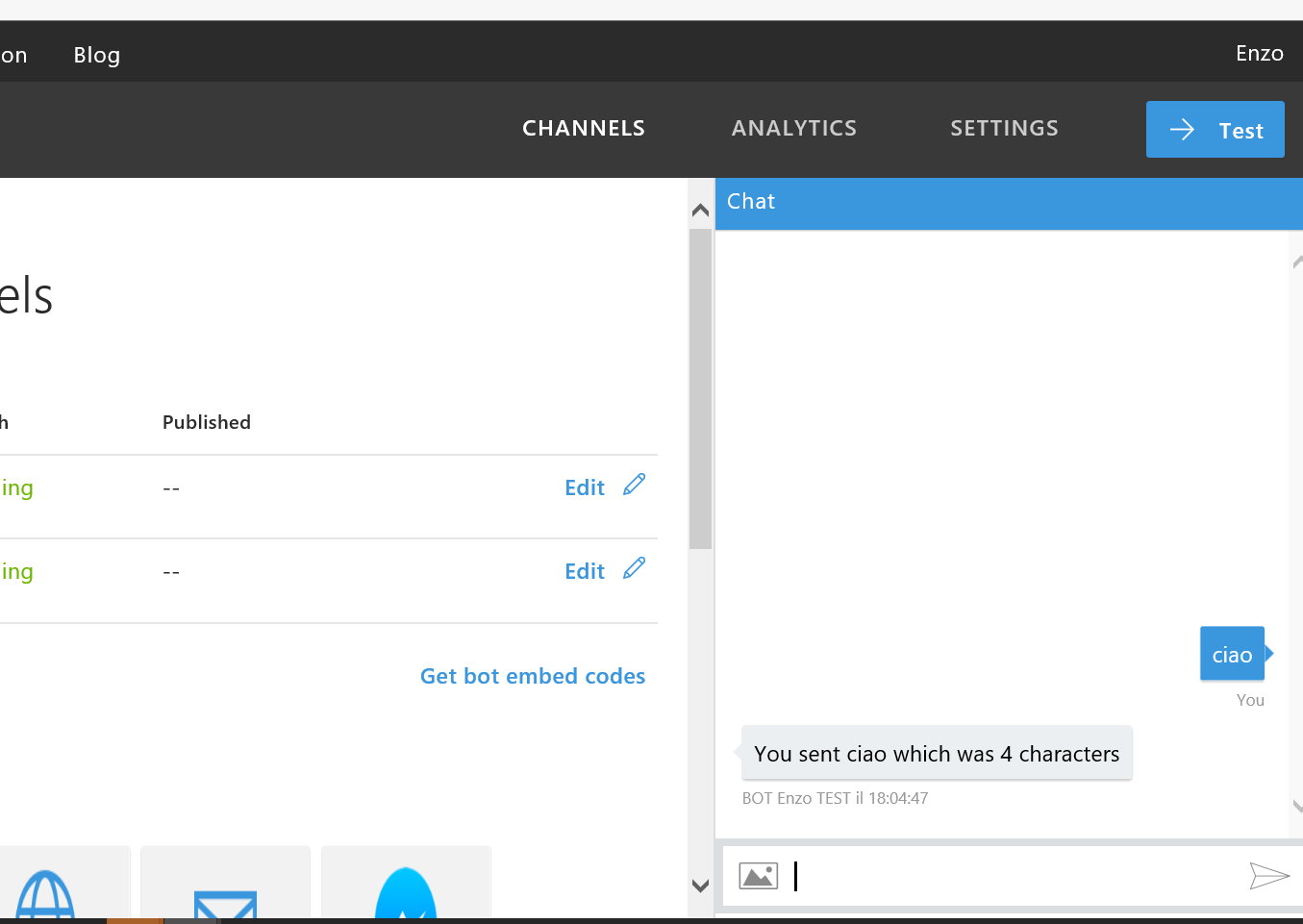Open the Enzo user account menu
Viewport: 1303px width, 924px height.
click(1259, 53)
